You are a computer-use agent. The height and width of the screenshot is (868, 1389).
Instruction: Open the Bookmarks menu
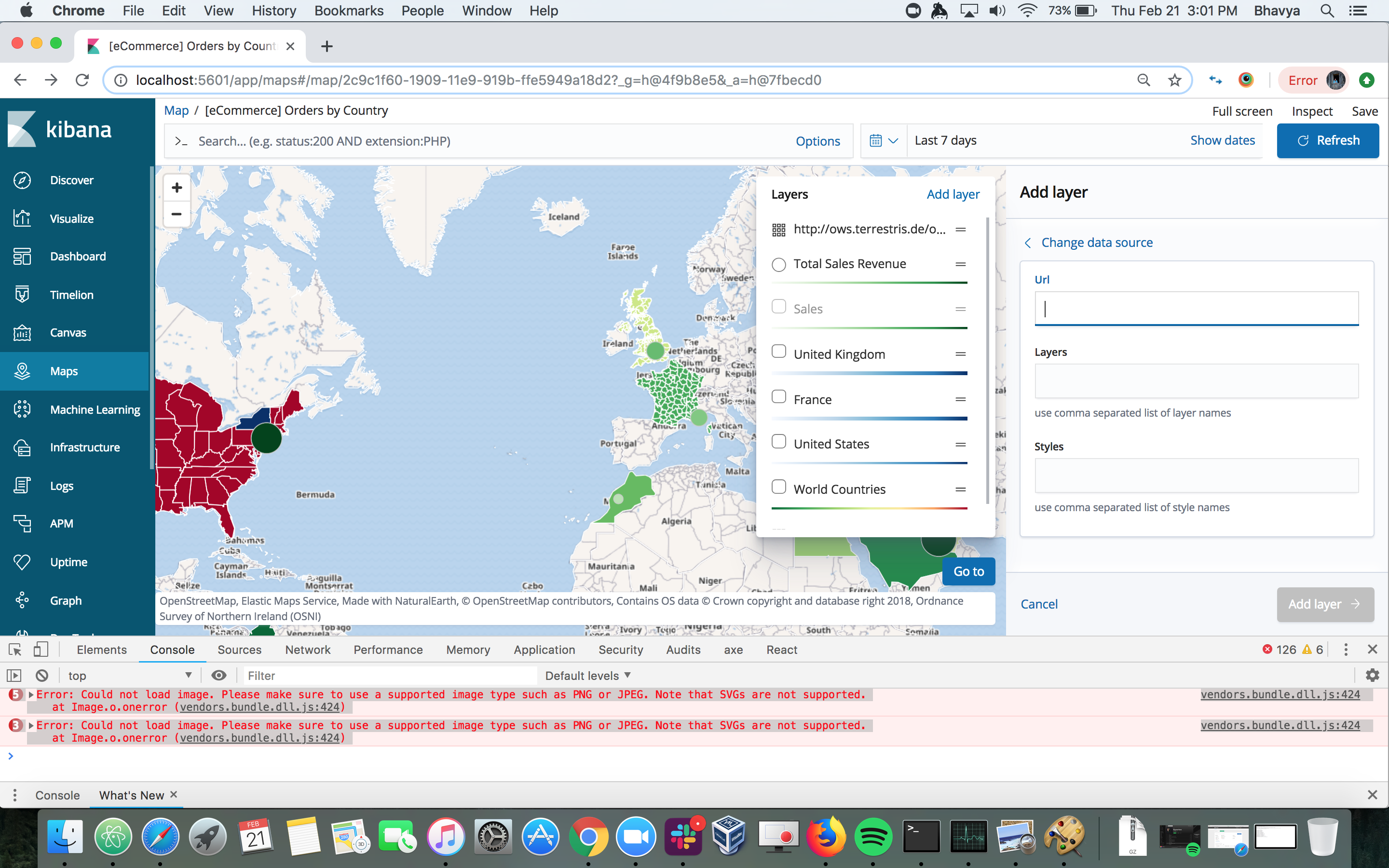coord(348,10)
